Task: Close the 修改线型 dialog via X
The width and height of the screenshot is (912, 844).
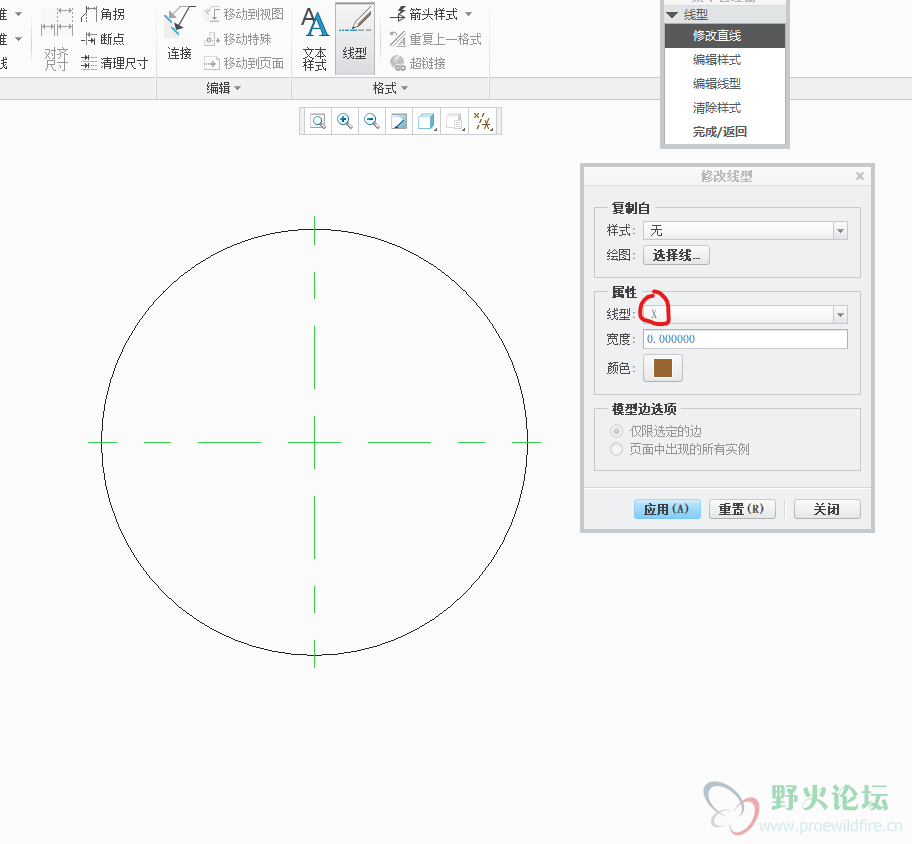Action: (x=860, y=176)
